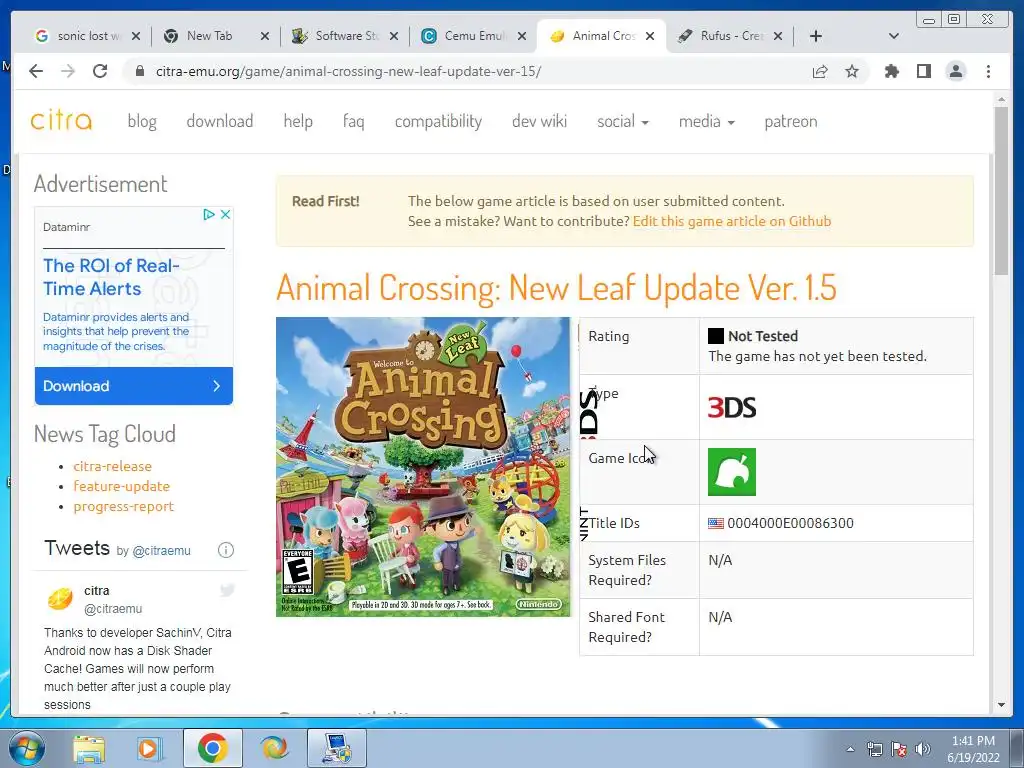Click the Animal Crossing box art image

point(423,467)
